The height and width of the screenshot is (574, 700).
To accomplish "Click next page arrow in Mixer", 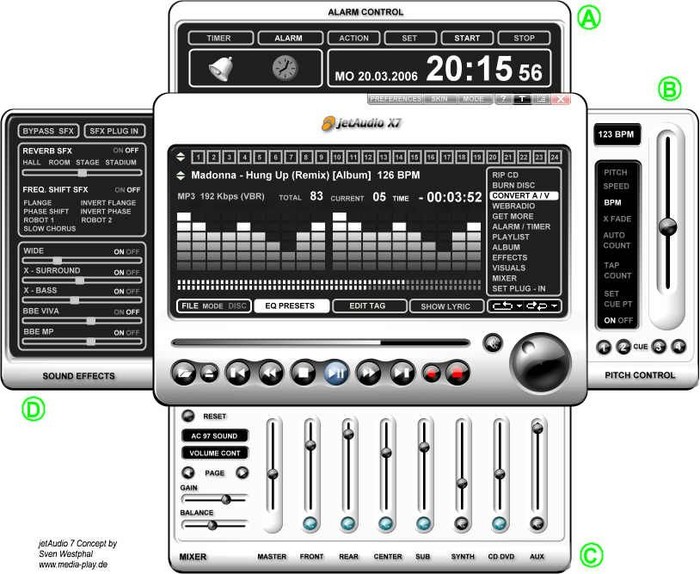I will (241, 472).
